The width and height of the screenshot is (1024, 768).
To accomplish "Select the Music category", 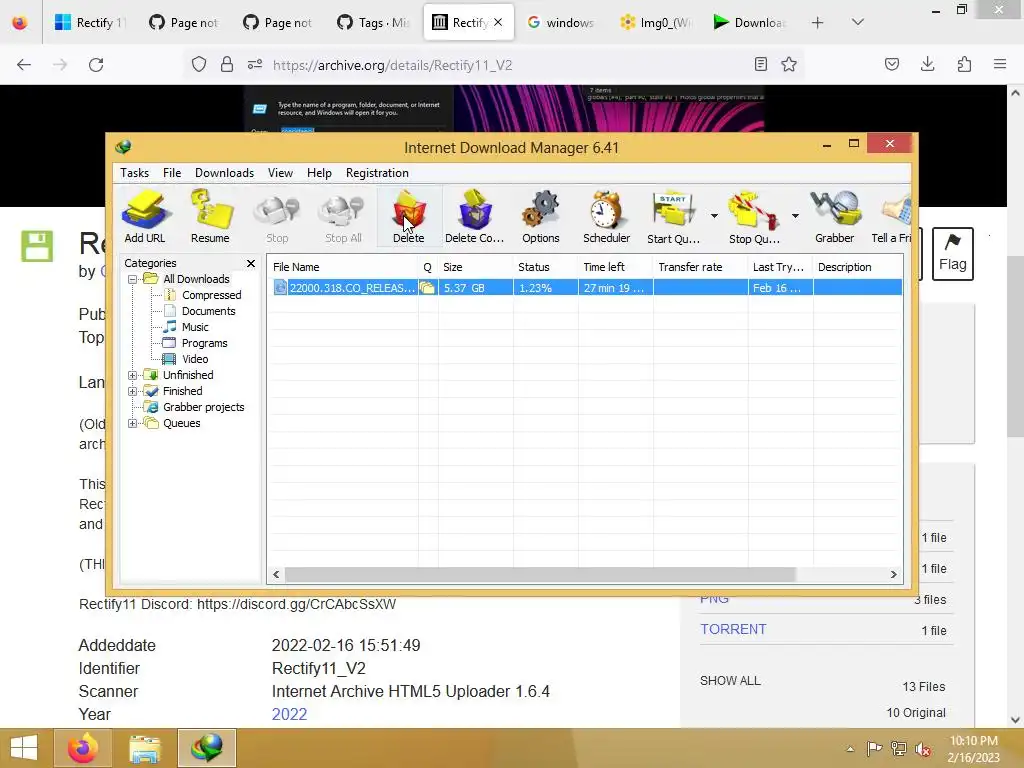I will [x=195, y=327].
